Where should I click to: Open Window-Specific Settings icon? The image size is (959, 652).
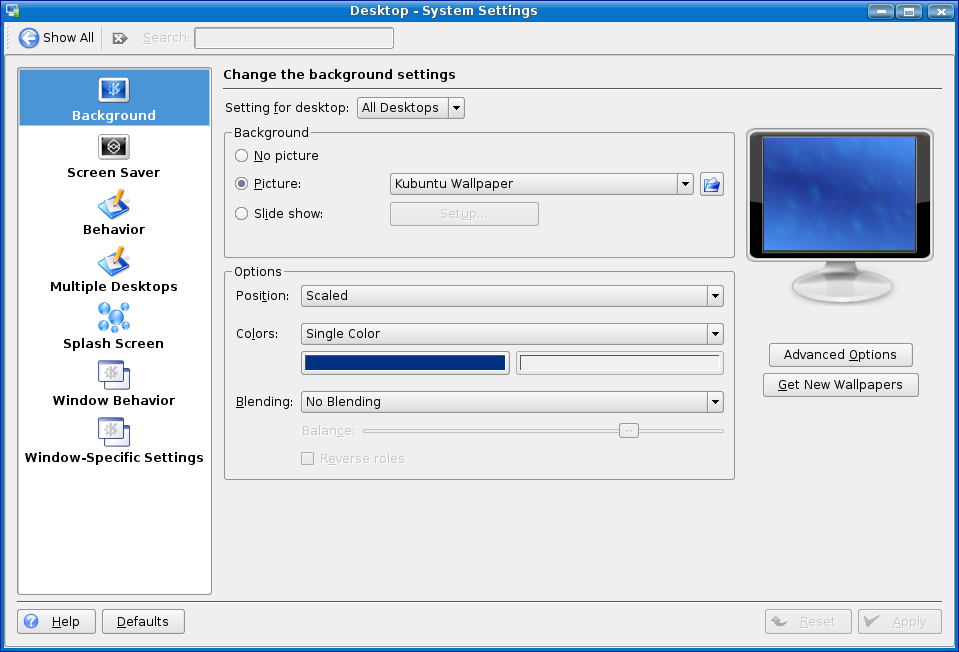click(x=113, y=432)
